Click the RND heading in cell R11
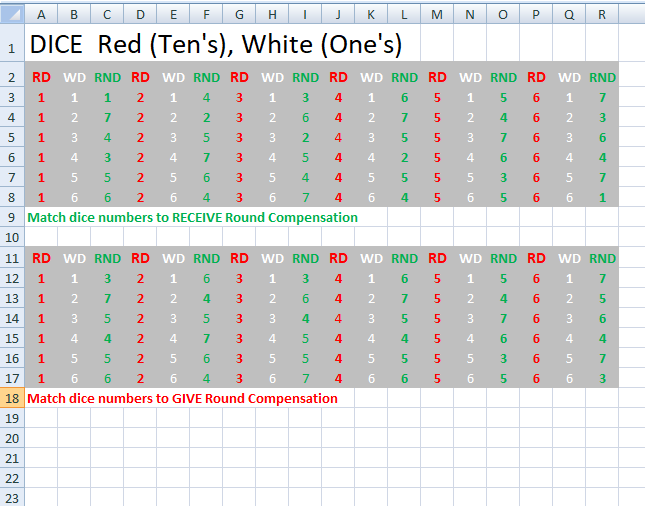Image resolution: width=645 pixels, height=506 pixels. [x=602, y=258]
